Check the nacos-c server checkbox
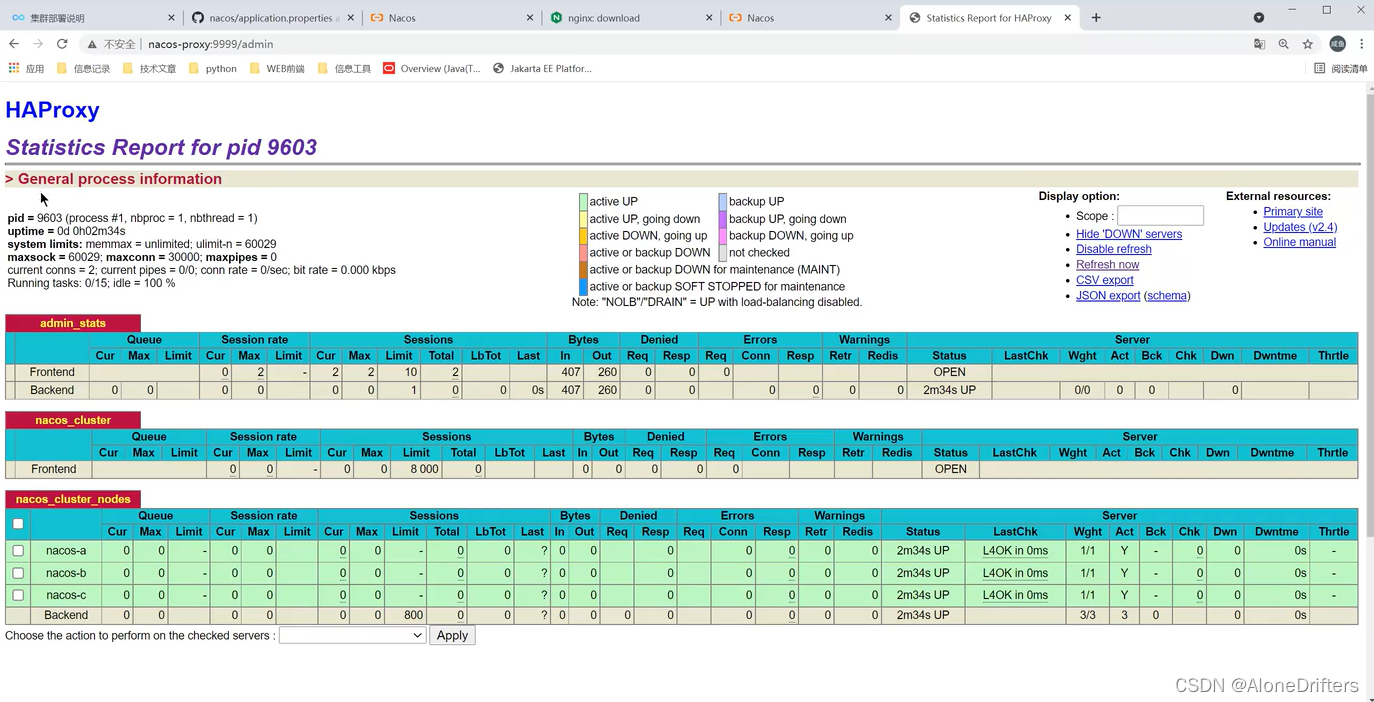Viewport: 1374px width, 702px height. 18,595
